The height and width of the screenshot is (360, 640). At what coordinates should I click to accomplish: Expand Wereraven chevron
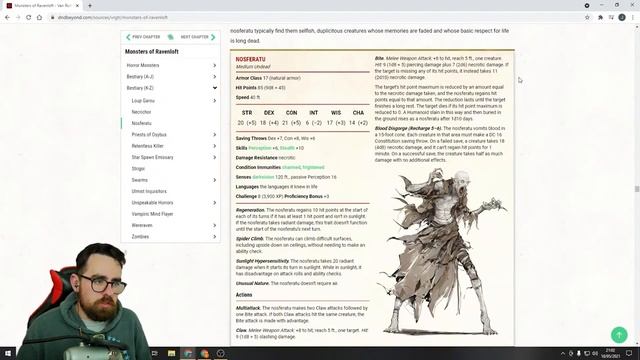214,225
